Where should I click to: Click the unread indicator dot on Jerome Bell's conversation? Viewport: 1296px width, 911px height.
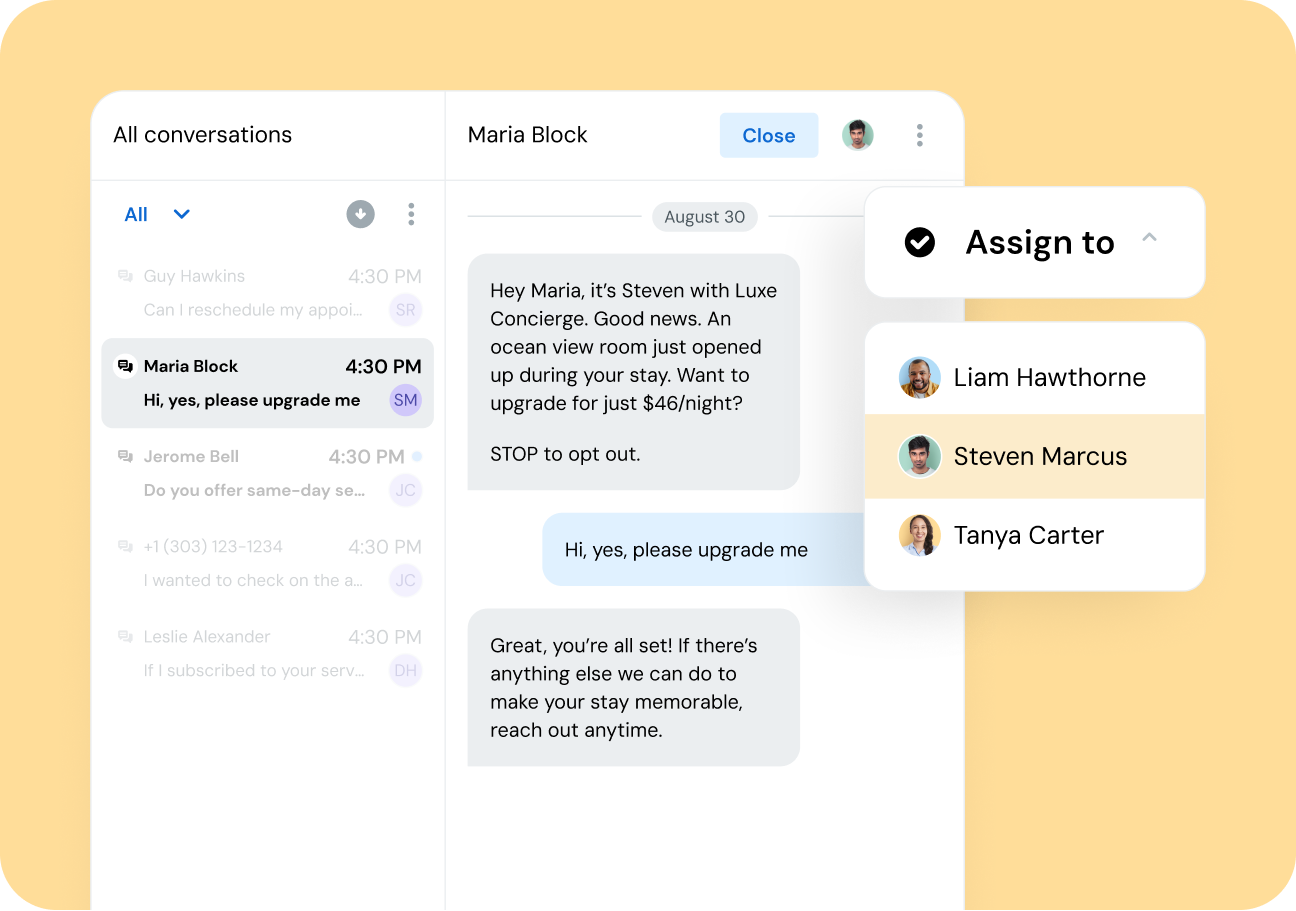(x=417, y=455)
